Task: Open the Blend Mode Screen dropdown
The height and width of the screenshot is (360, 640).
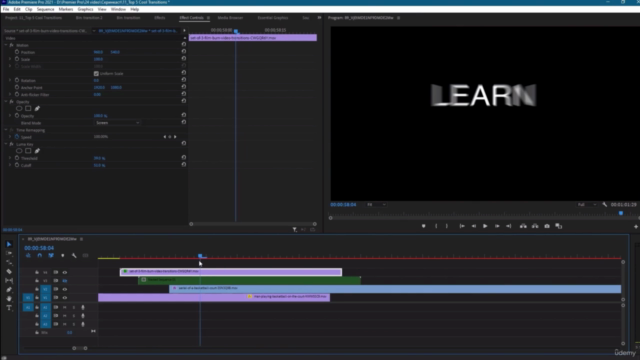Action: (117, 123)
